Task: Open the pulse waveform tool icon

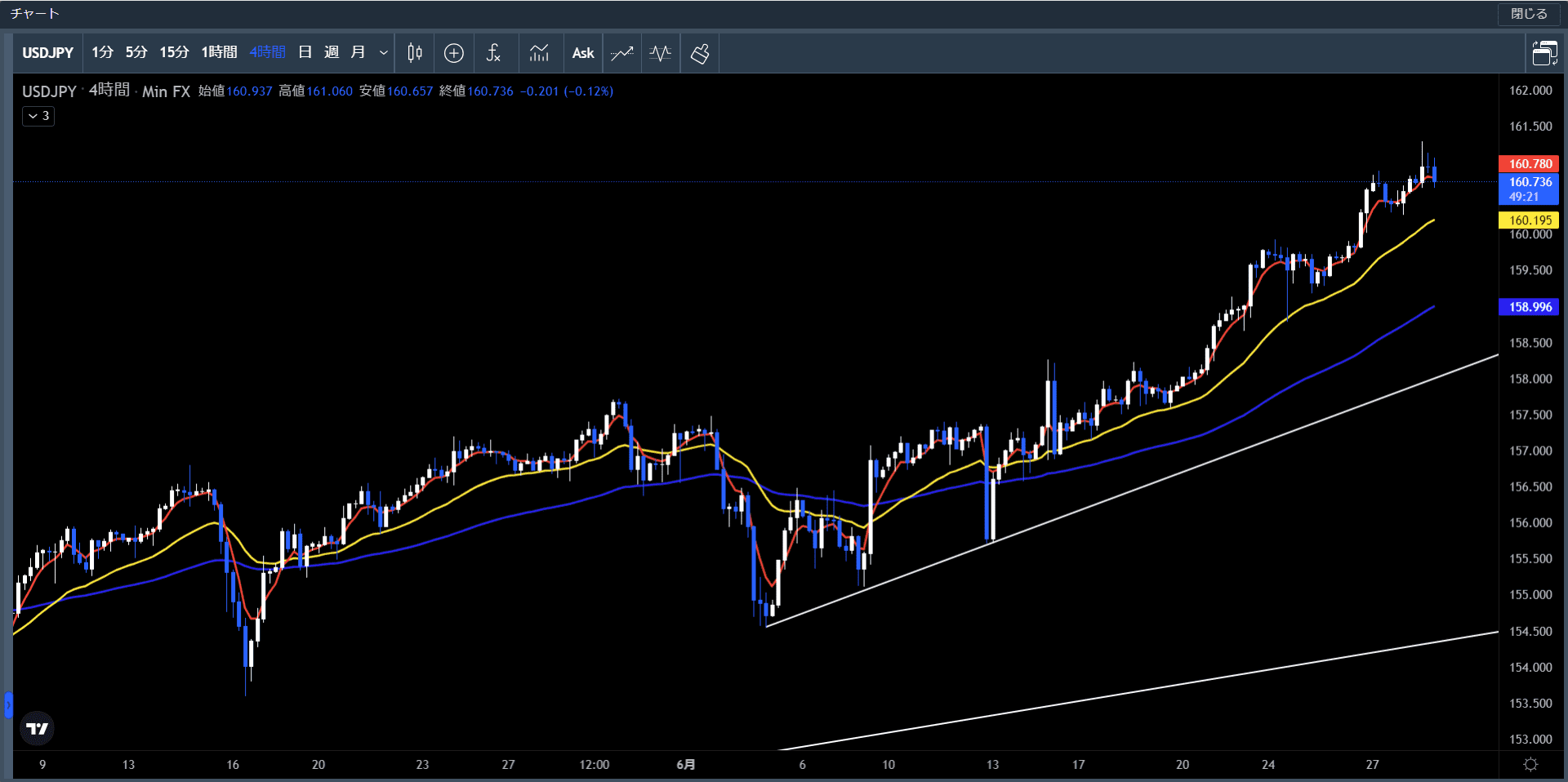Action: (661, 53)
